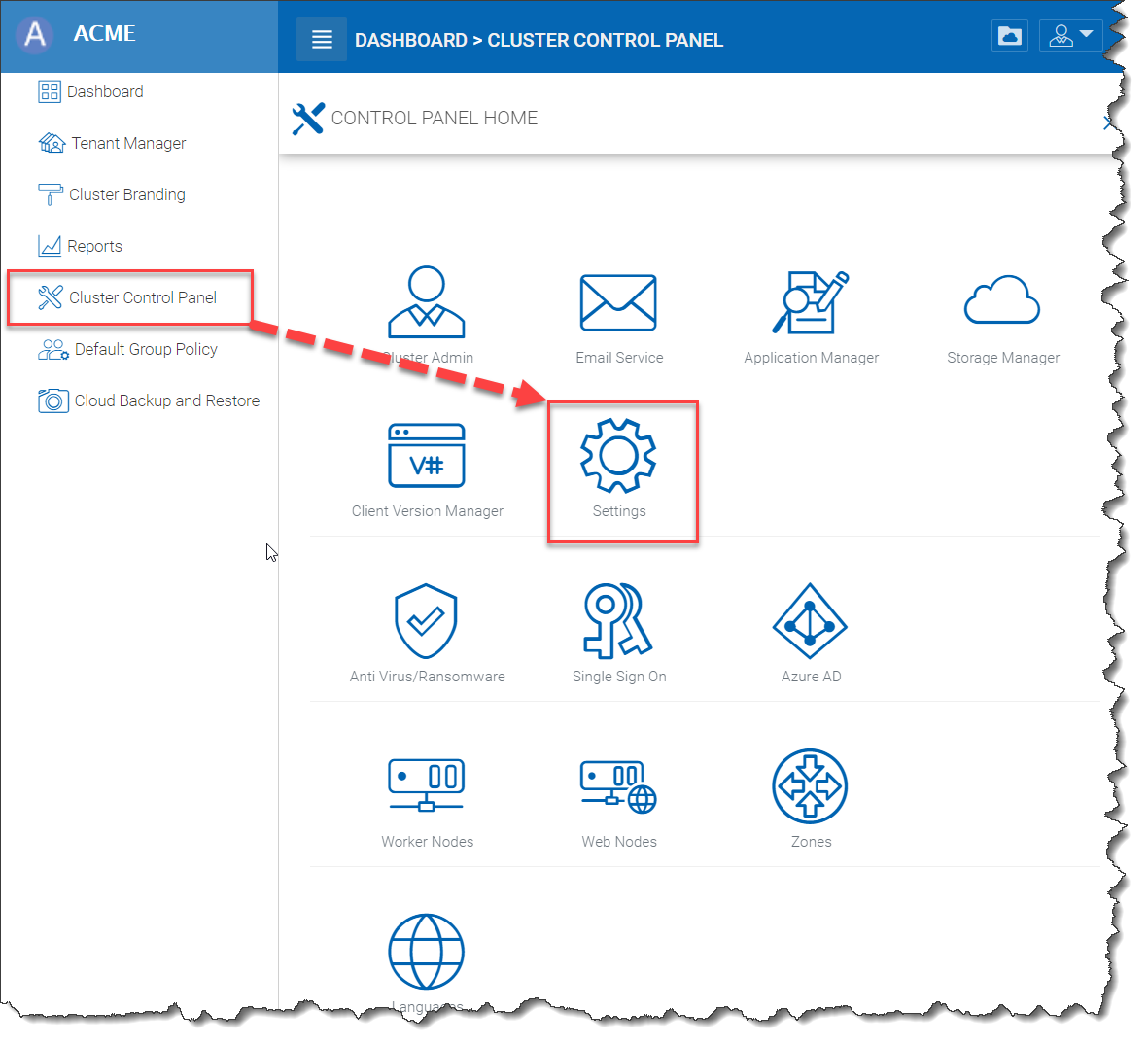Open the Anti Virus/Ransomware shield icon
This screenshot has height=1044, width=1148.
point(426,621)
